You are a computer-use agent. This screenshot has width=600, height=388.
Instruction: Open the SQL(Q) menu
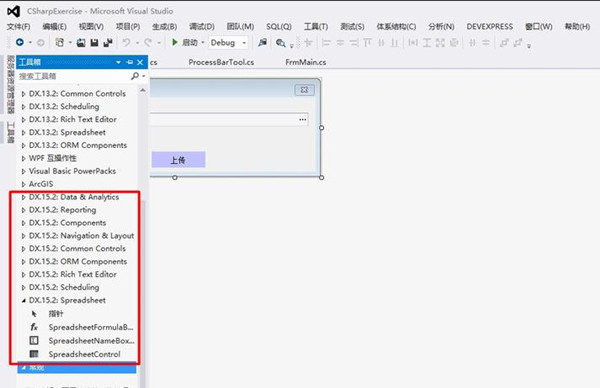click(x=279, y=26)
